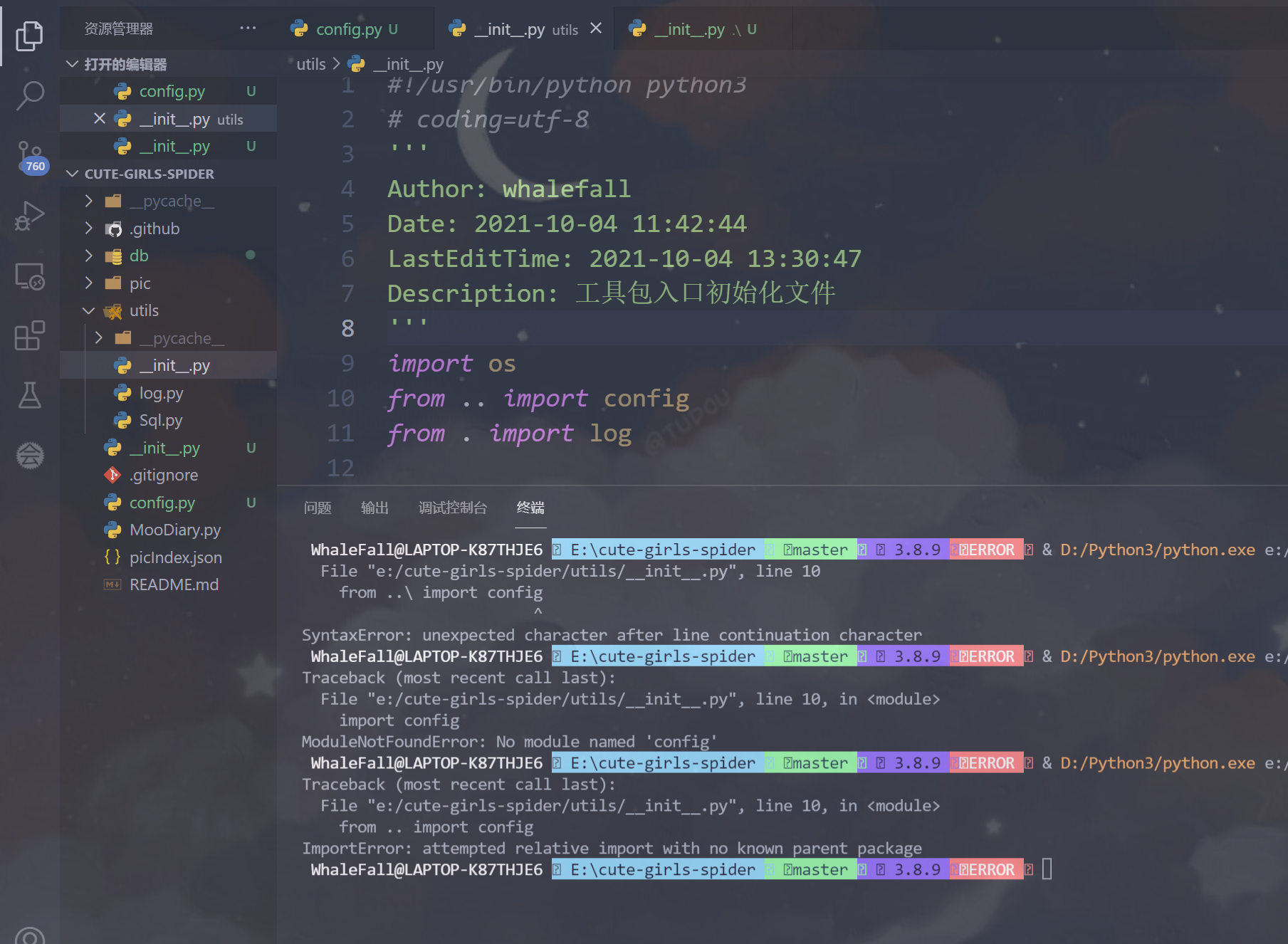Open the Remote Explorer icon
Screen dimensions: 1288x944
[29, 276]
